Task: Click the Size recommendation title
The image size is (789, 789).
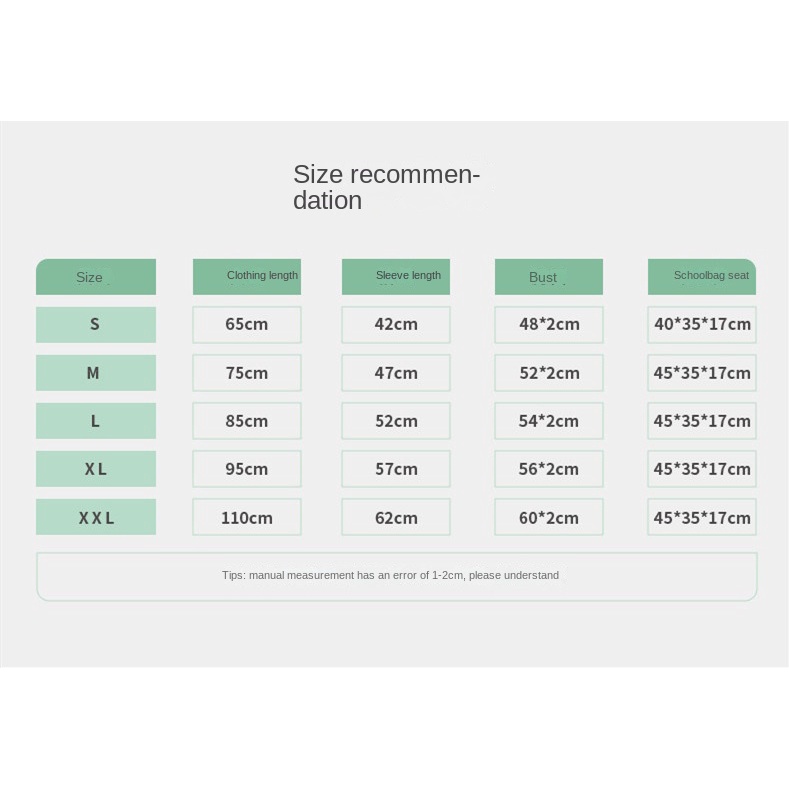Action: [386, 187]
